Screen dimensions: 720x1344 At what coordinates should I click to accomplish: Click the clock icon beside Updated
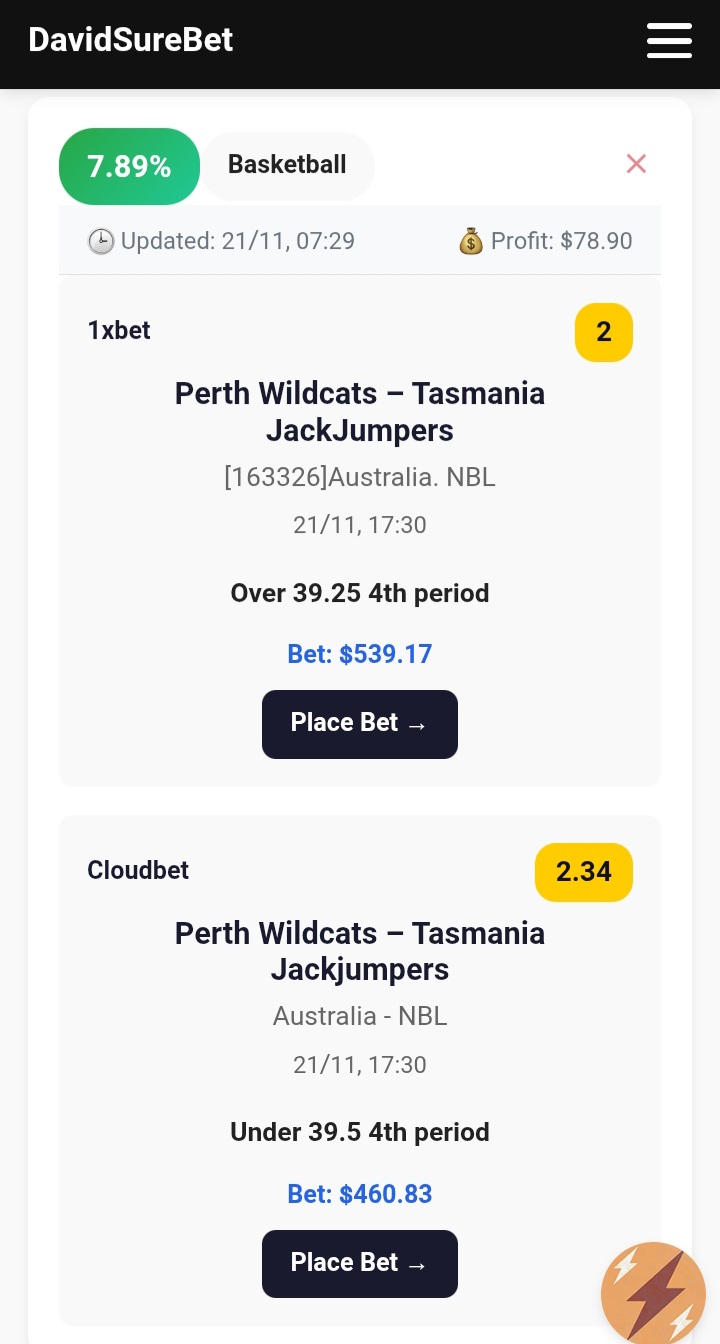101,241
